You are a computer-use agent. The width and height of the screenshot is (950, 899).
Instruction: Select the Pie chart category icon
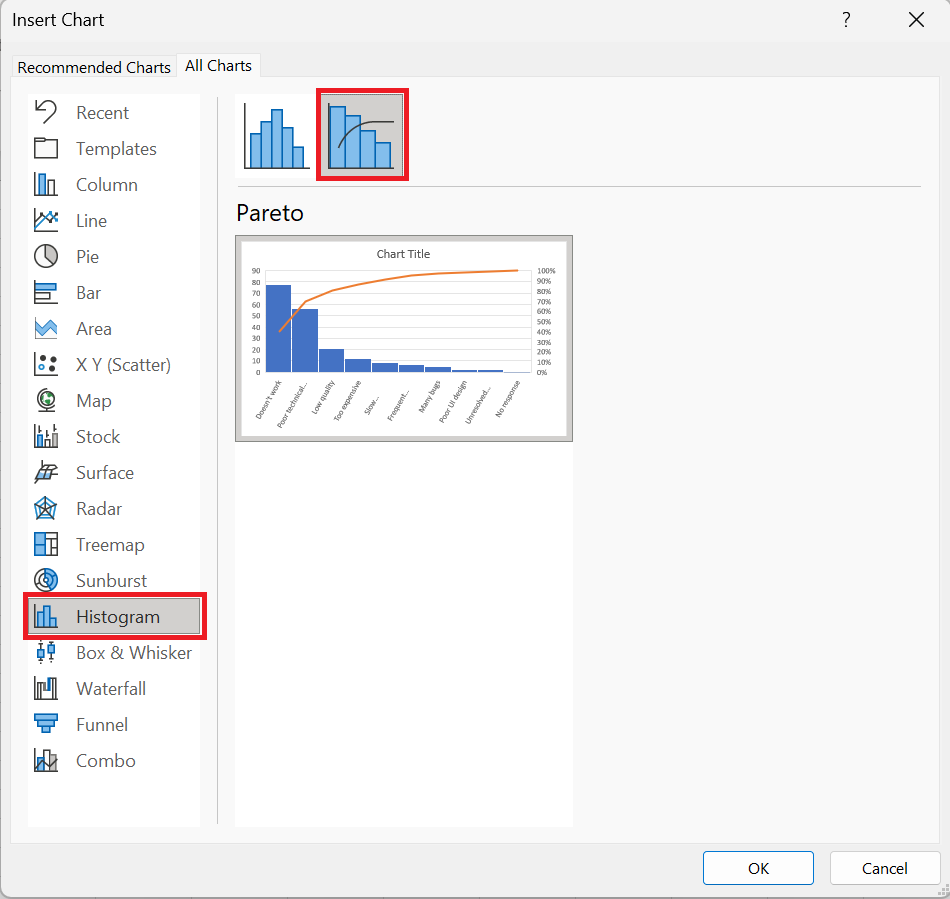tap(46, 256)
